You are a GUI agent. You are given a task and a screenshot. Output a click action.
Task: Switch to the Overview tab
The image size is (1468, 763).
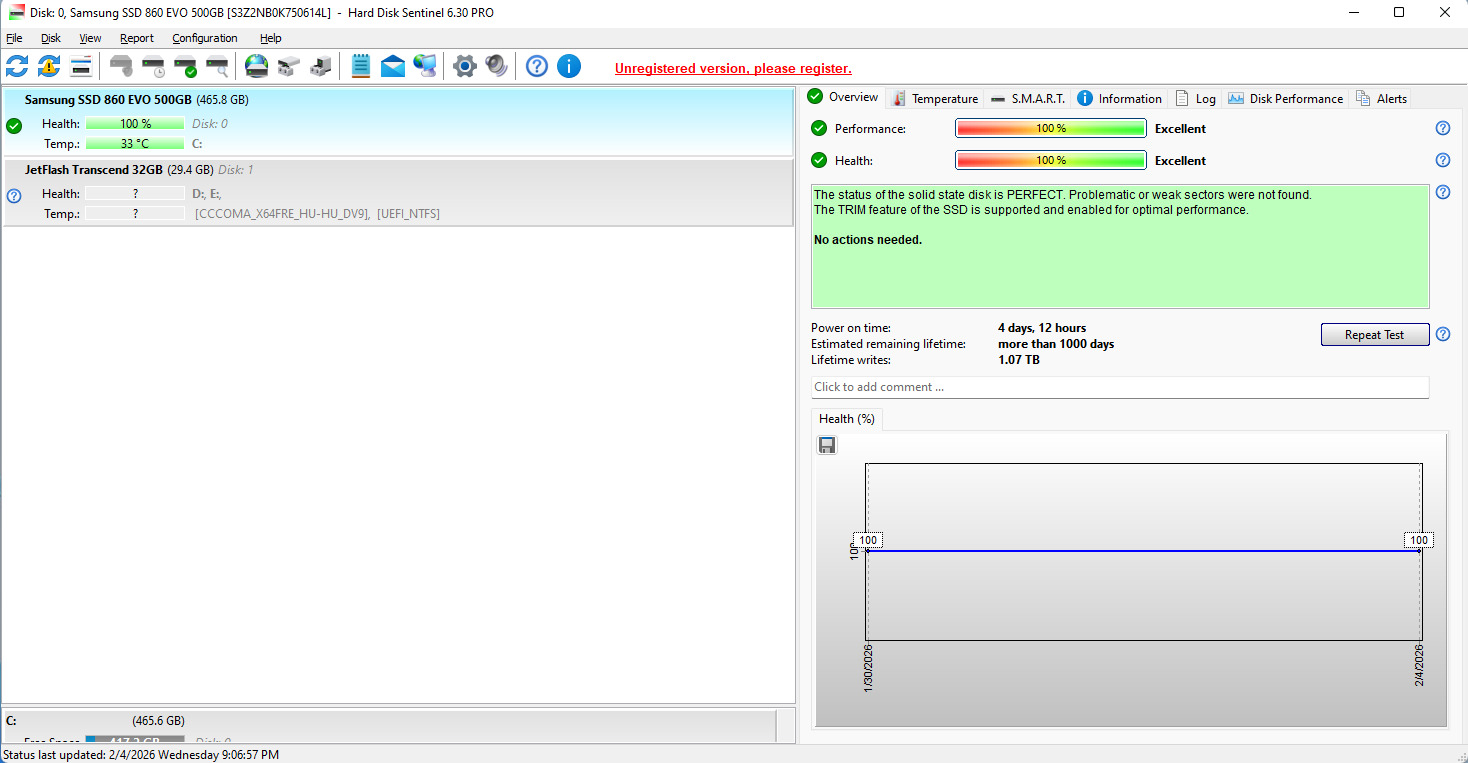click(843, 97)
